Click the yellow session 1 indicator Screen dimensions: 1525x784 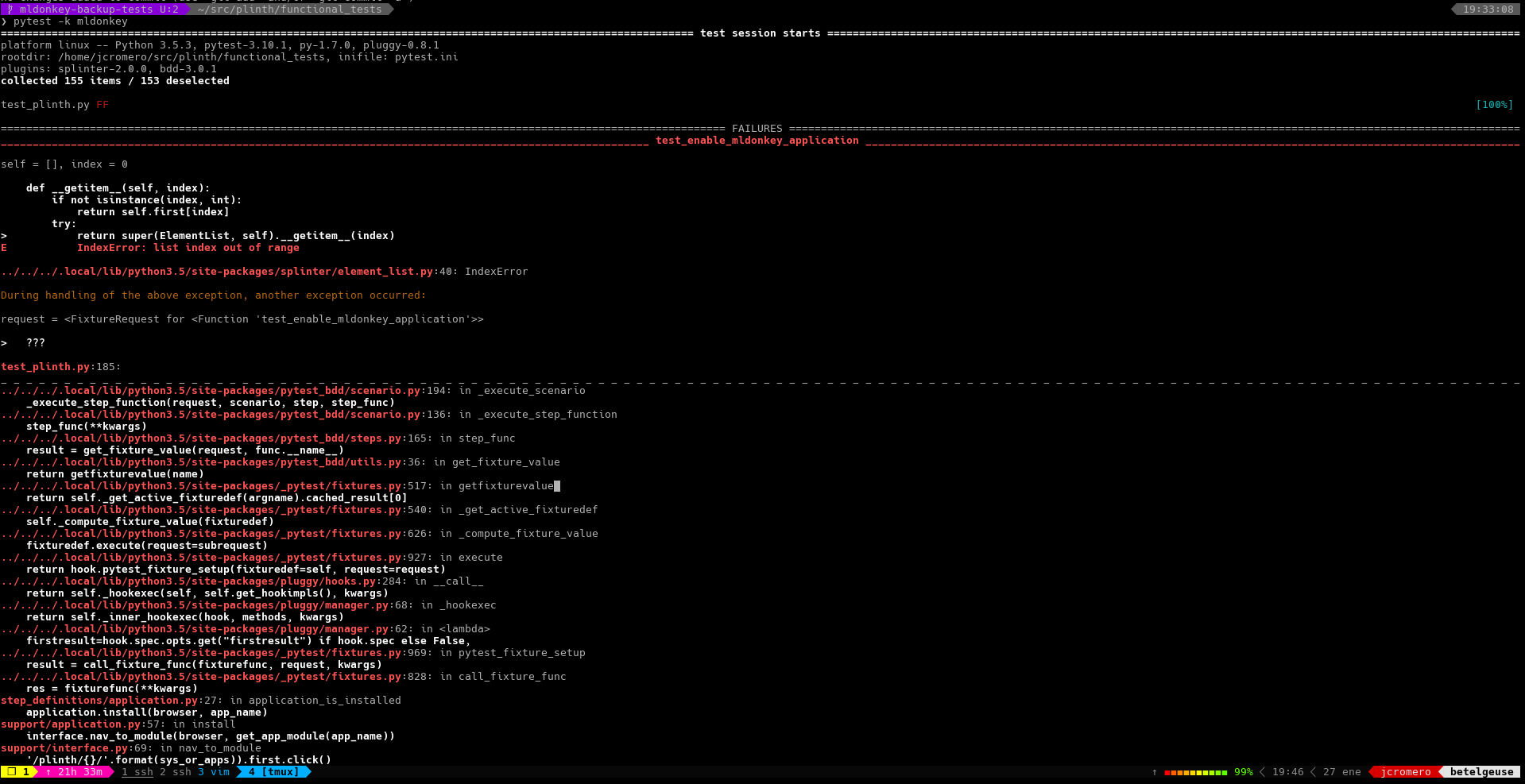(19, 772)
